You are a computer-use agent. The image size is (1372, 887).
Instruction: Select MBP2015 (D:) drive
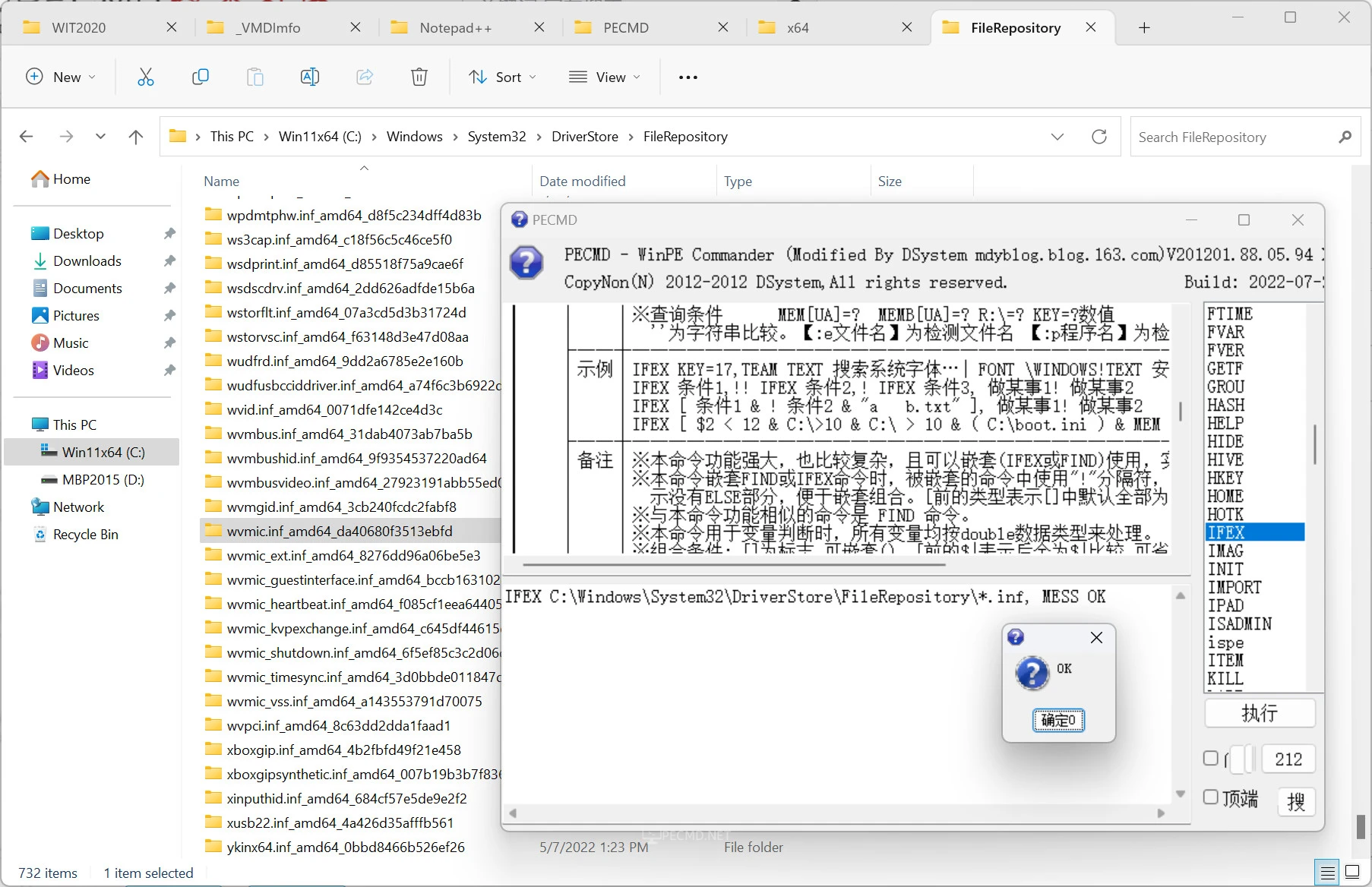pyautogui.click(x=92, y=479)
